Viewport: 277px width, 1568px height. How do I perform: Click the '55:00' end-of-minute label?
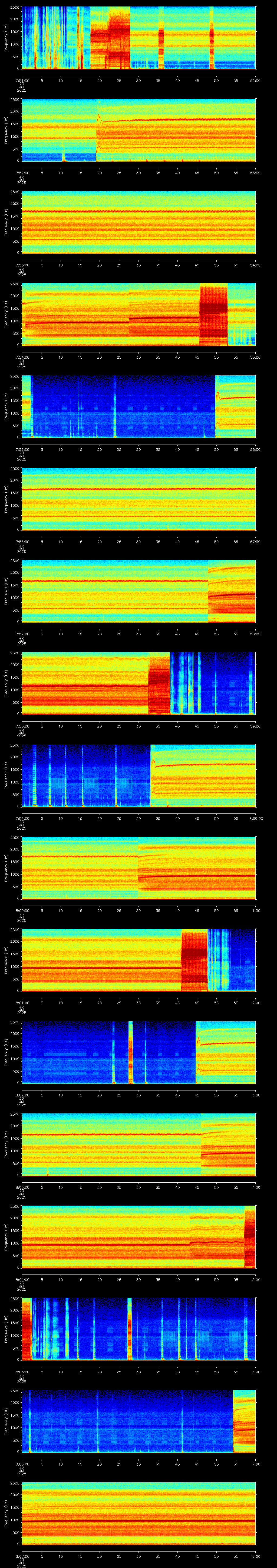255,357
